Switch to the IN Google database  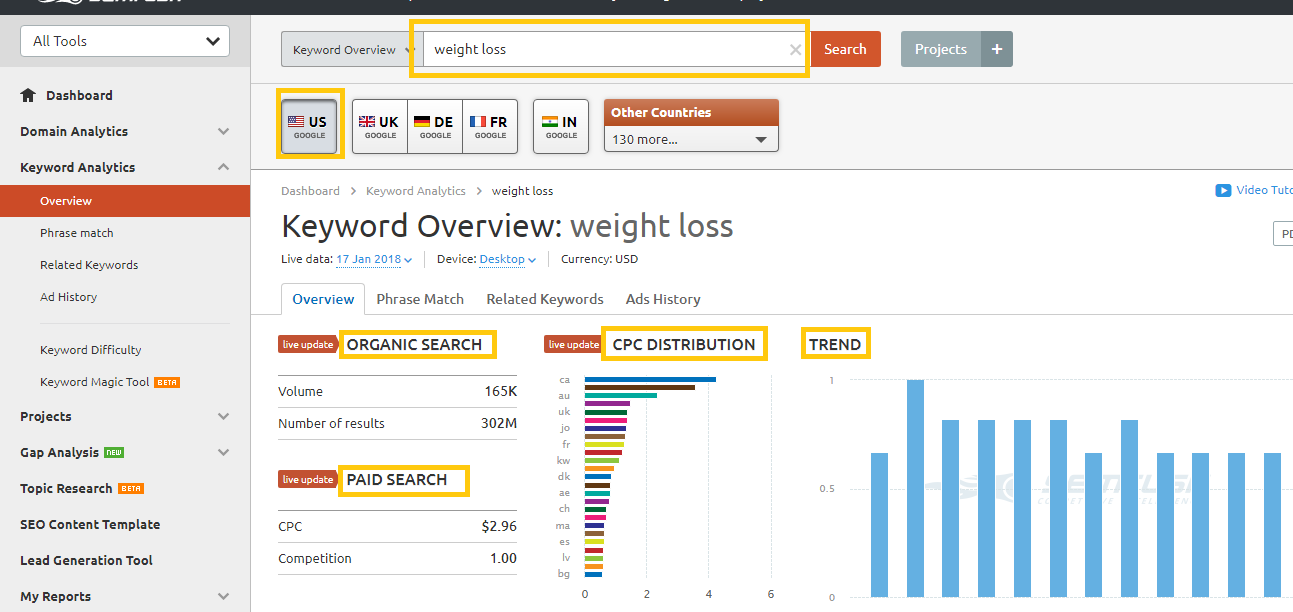click(x=561, y=127)
